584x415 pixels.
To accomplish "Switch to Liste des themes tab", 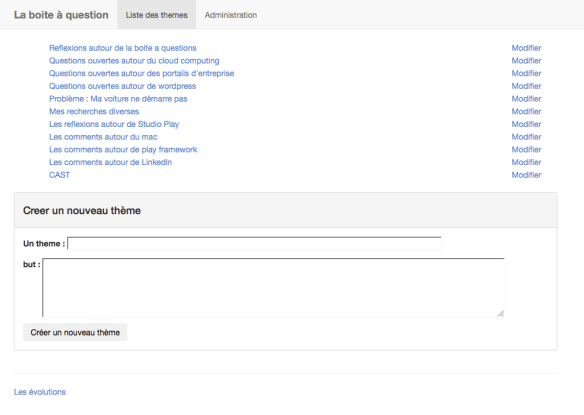I will [x=156, y=15].
